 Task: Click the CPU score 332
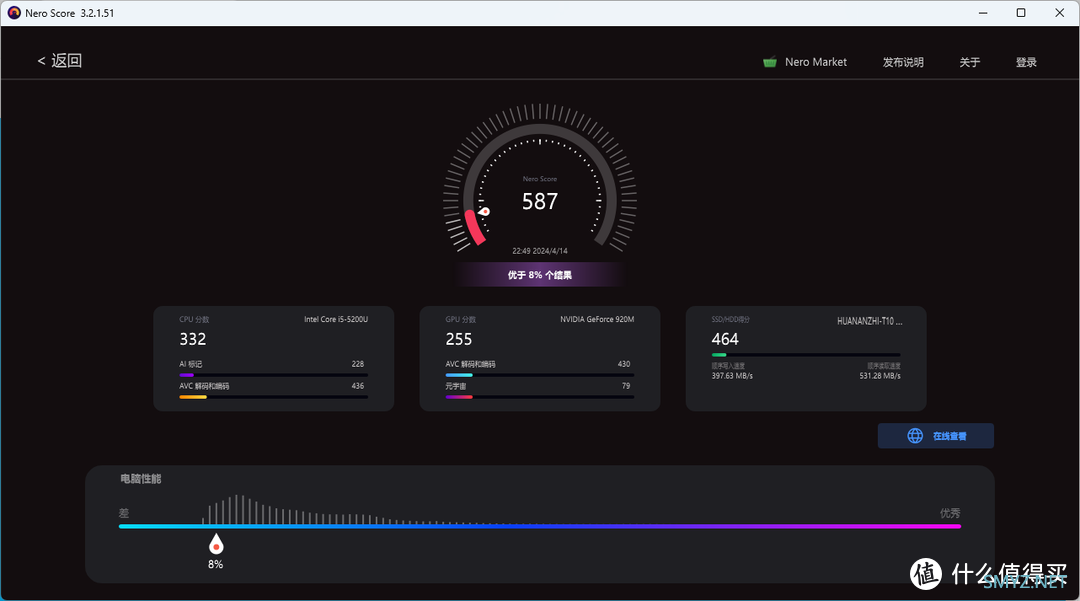[193, 339]
